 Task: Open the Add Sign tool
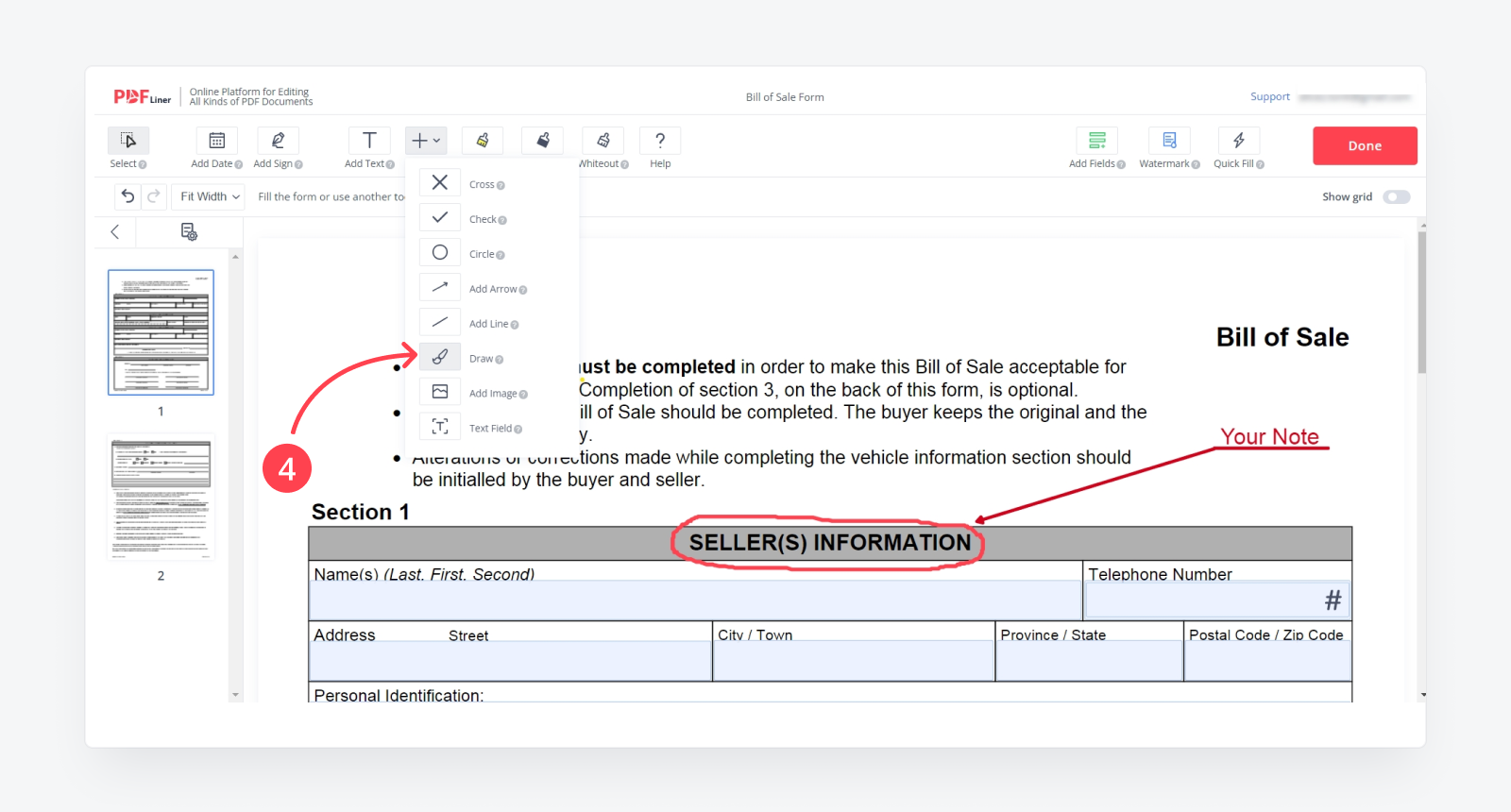click(x=278, y=141)
